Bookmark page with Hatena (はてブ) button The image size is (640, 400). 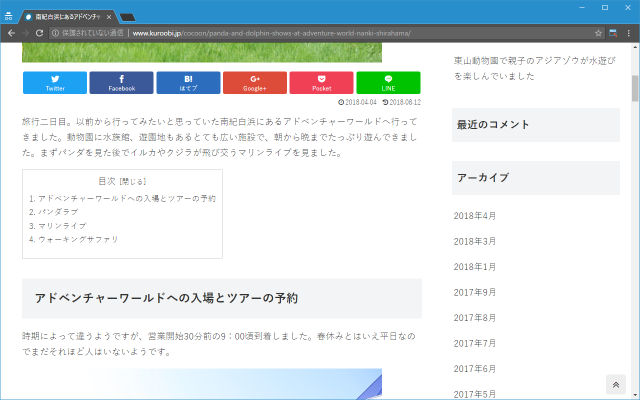click(x=188, y=82)
